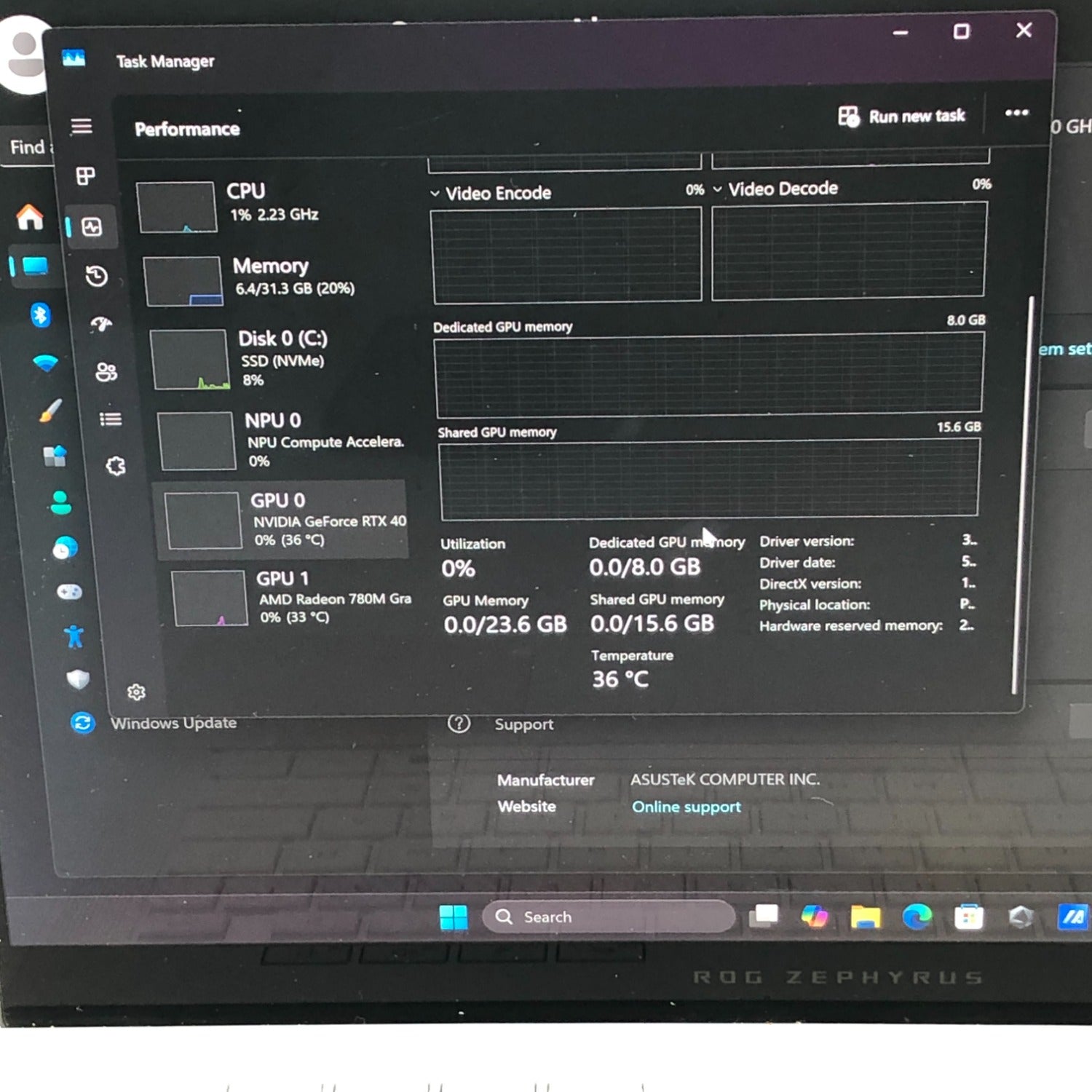Open the three-dot more options menu
Viewport: 1092px width, 1092px height.
pyautogui.click(x=1016, y=113)
